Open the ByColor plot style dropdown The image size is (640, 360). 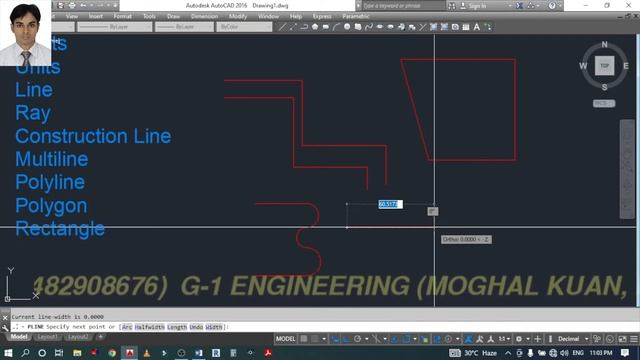(244, 27)
